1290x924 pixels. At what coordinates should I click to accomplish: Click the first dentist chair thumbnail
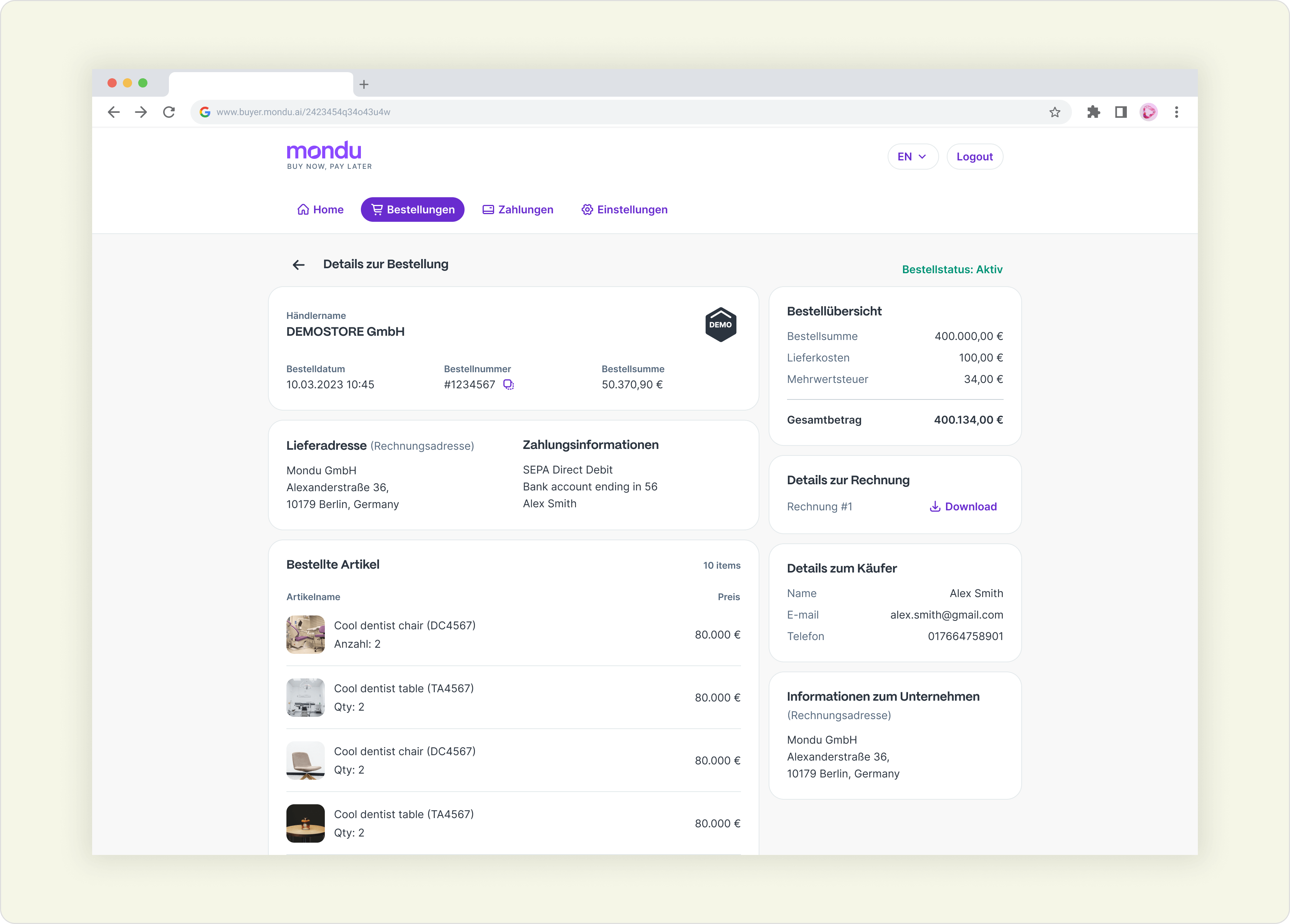tap(306, 635)
